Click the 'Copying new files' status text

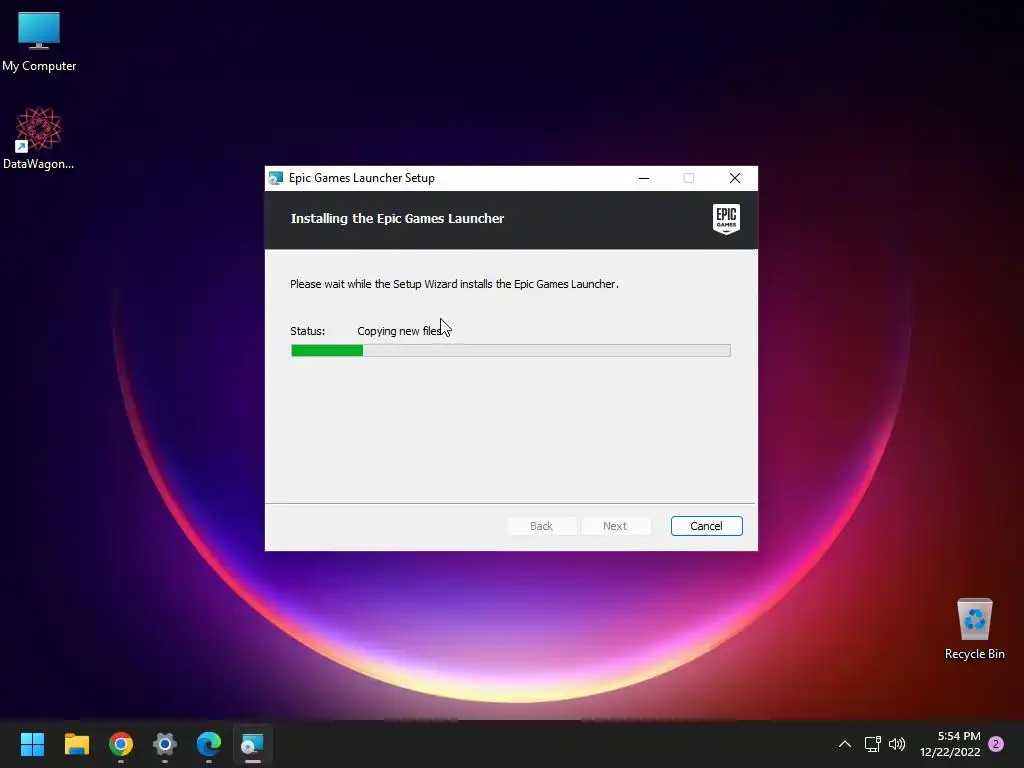click(400, 331)
